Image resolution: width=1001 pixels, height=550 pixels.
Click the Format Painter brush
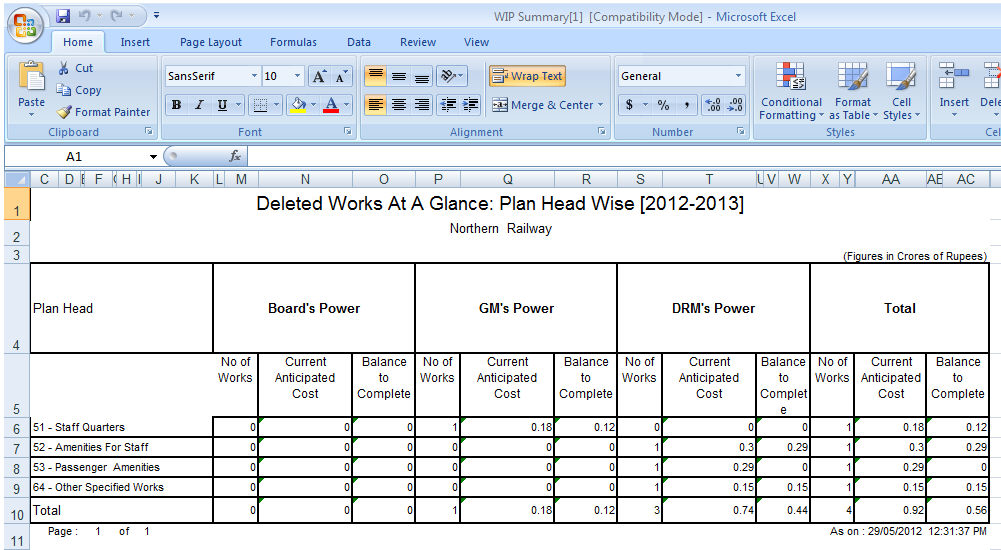tap(65, 112)
